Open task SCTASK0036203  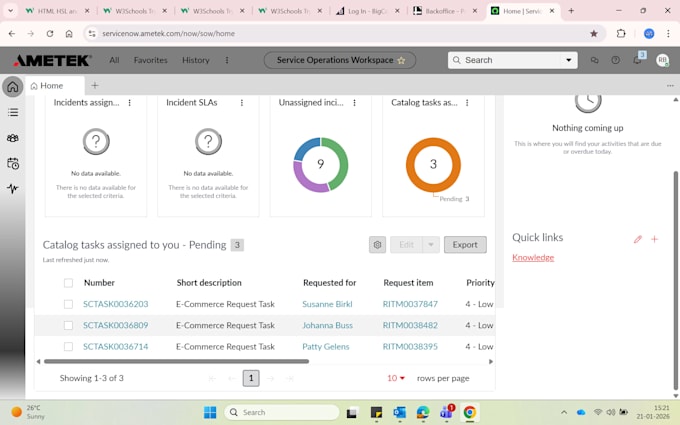pos(115,304)
